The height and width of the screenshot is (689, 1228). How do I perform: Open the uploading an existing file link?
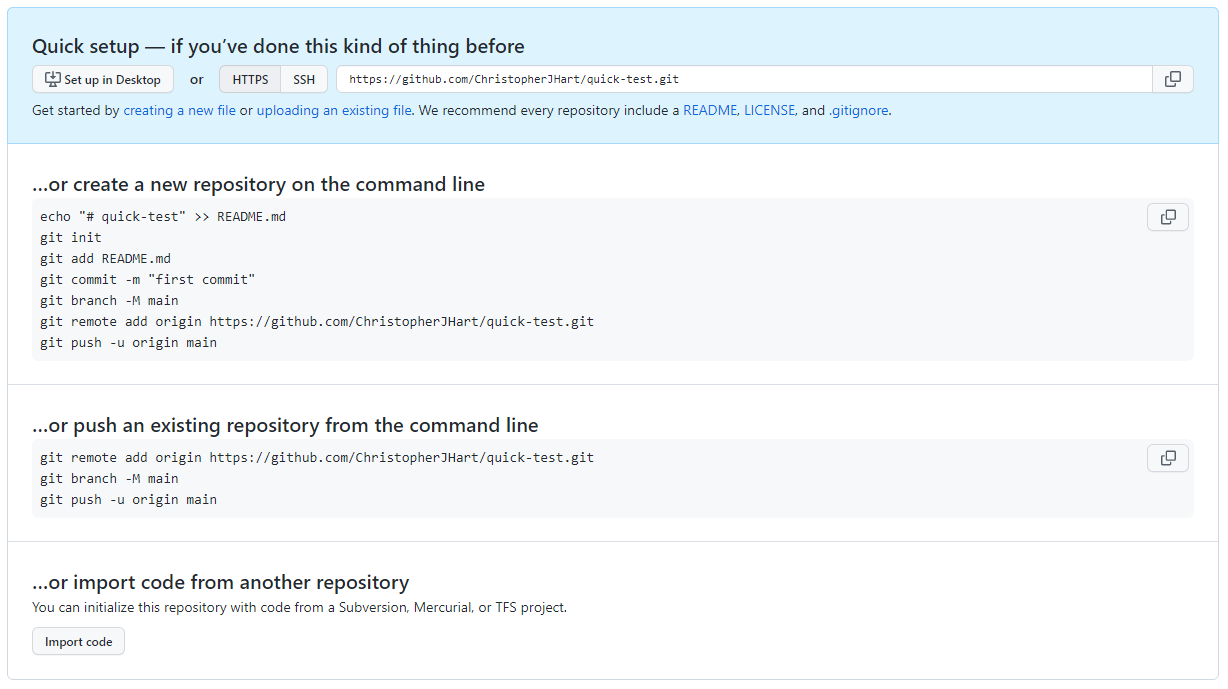coord(334,111)
